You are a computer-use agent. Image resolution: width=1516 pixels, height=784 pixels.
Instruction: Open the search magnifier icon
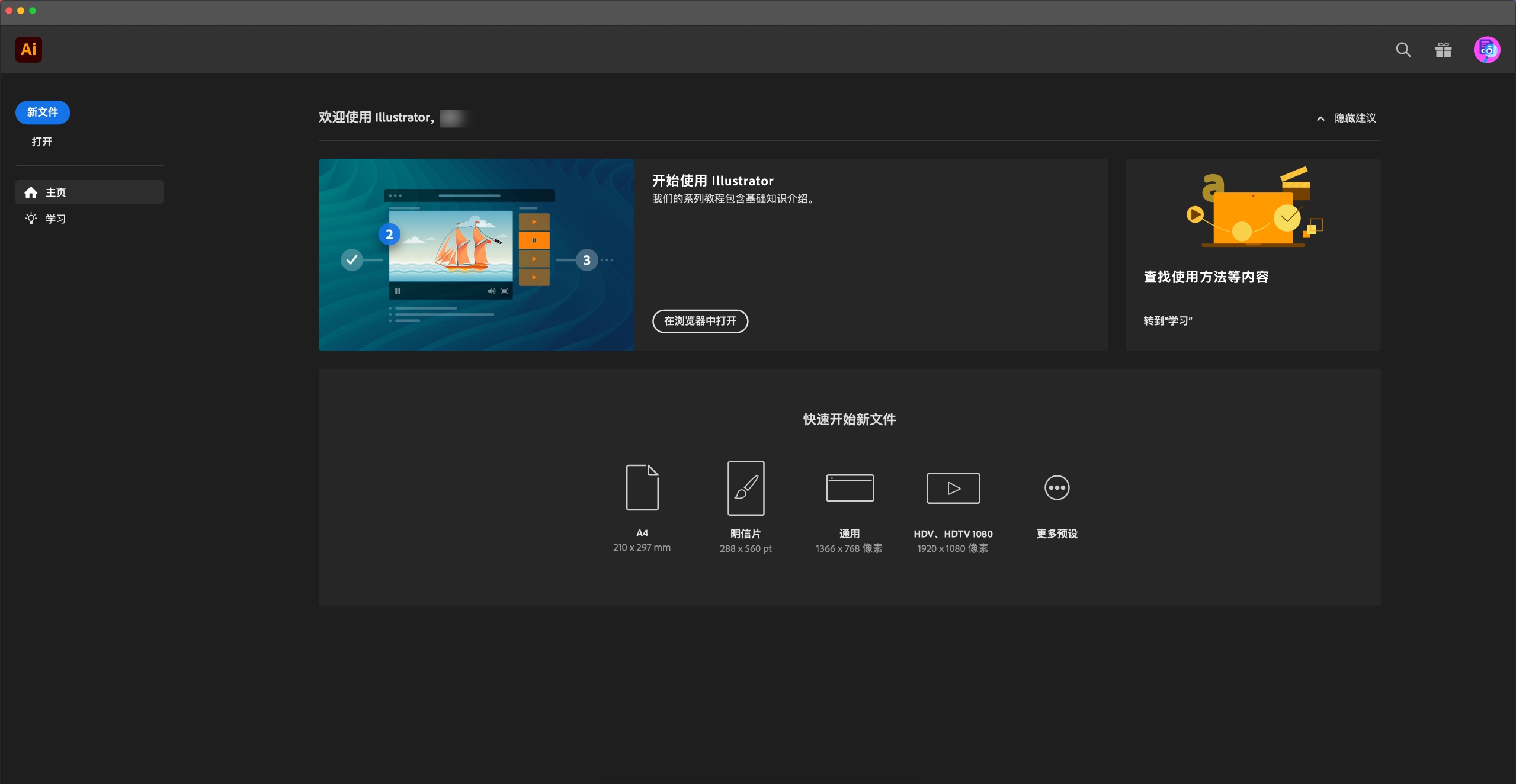point(1403,50)
